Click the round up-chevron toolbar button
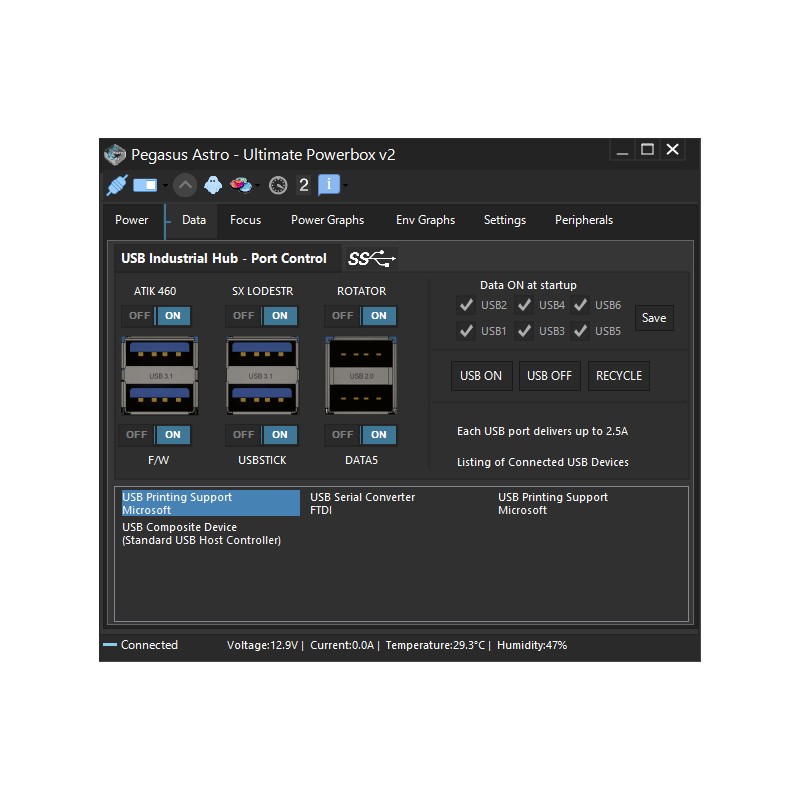The image size is (800, 800). [185, 185]
